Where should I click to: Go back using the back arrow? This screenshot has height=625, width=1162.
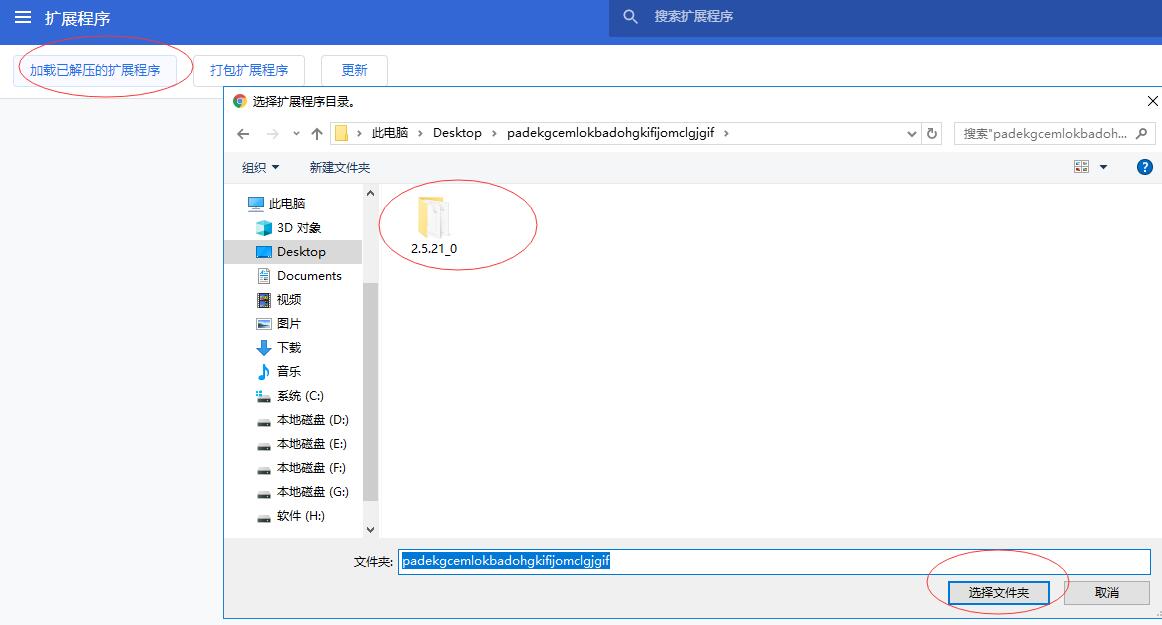click(x=243, y=134)
